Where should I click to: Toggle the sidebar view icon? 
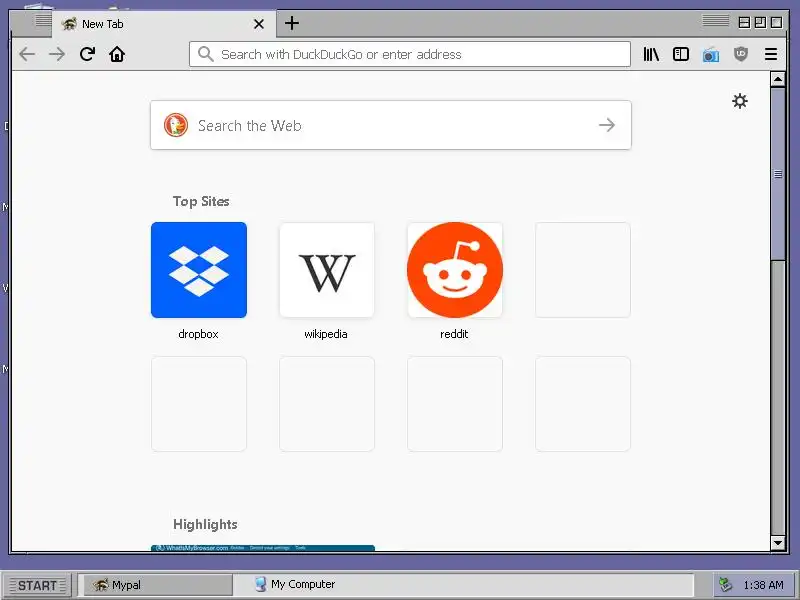coord(681,54)
